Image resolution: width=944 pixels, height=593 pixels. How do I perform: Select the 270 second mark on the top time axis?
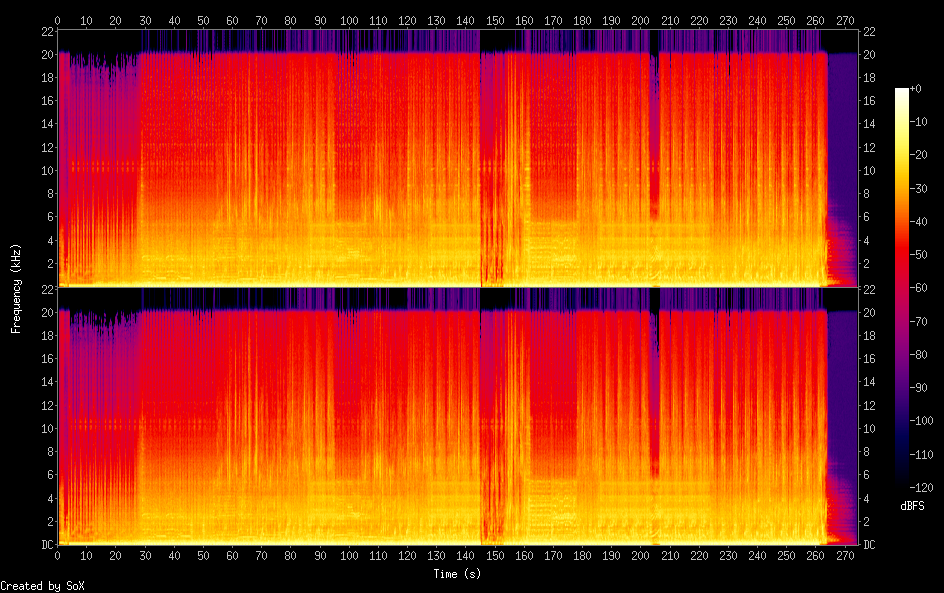point(846,20)
